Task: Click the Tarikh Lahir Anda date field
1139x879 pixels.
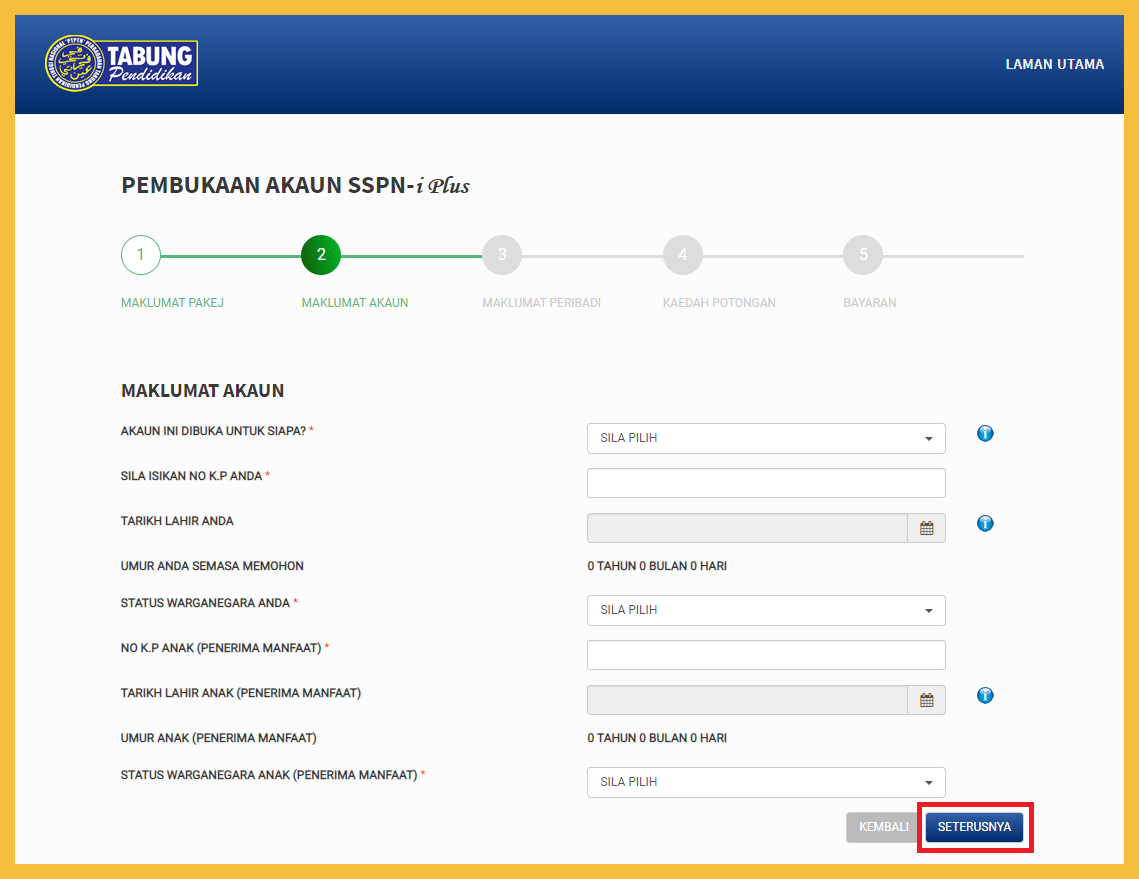Action: pyautogui.click(x=747, y=528)
